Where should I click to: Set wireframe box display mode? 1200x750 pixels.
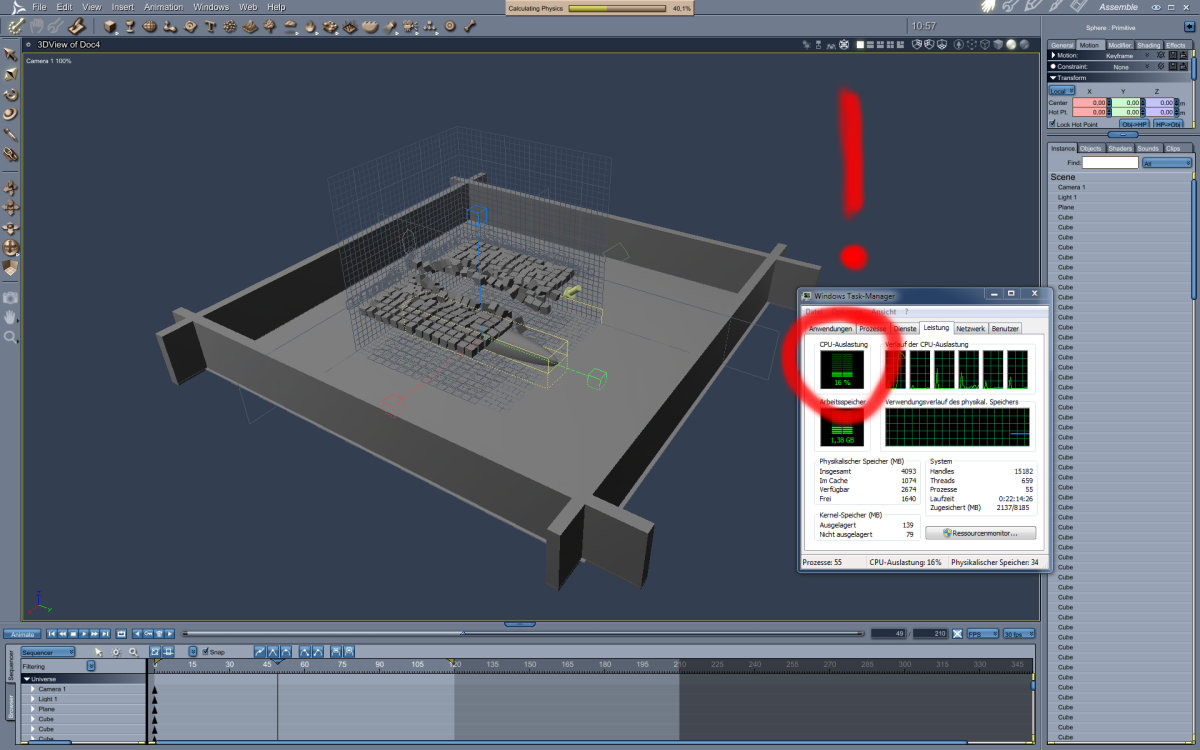coord(984,44)
